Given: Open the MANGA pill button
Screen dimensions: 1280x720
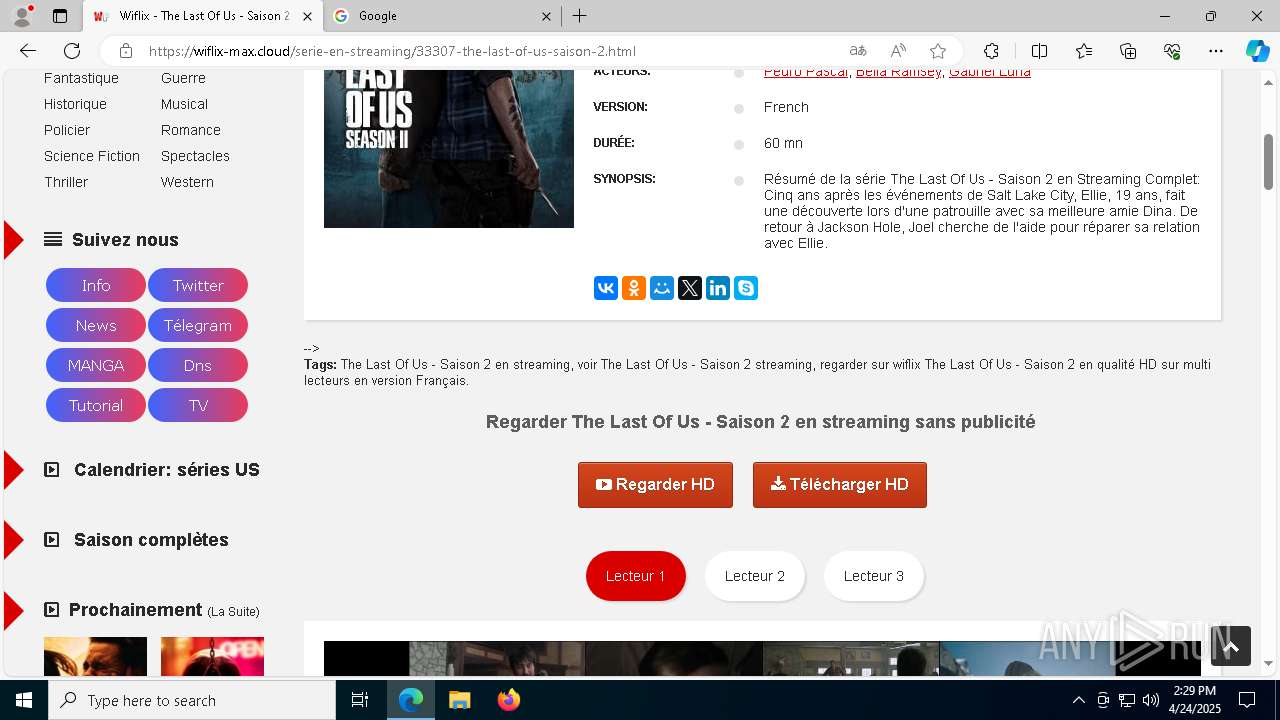Looking at the screenshot, I should click(96, 365).
